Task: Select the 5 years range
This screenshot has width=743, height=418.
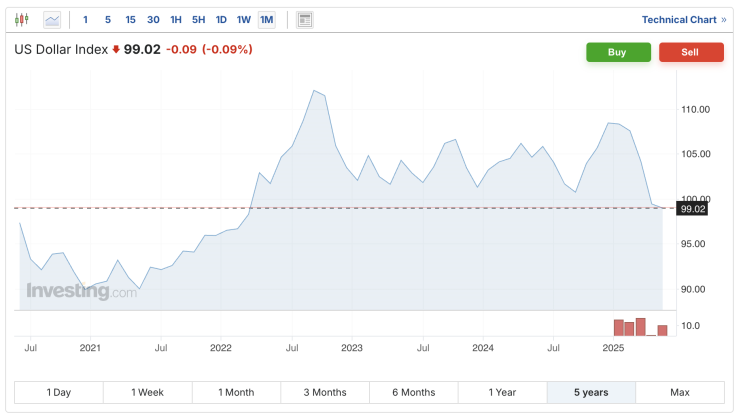Action: (x=591, y=392)
